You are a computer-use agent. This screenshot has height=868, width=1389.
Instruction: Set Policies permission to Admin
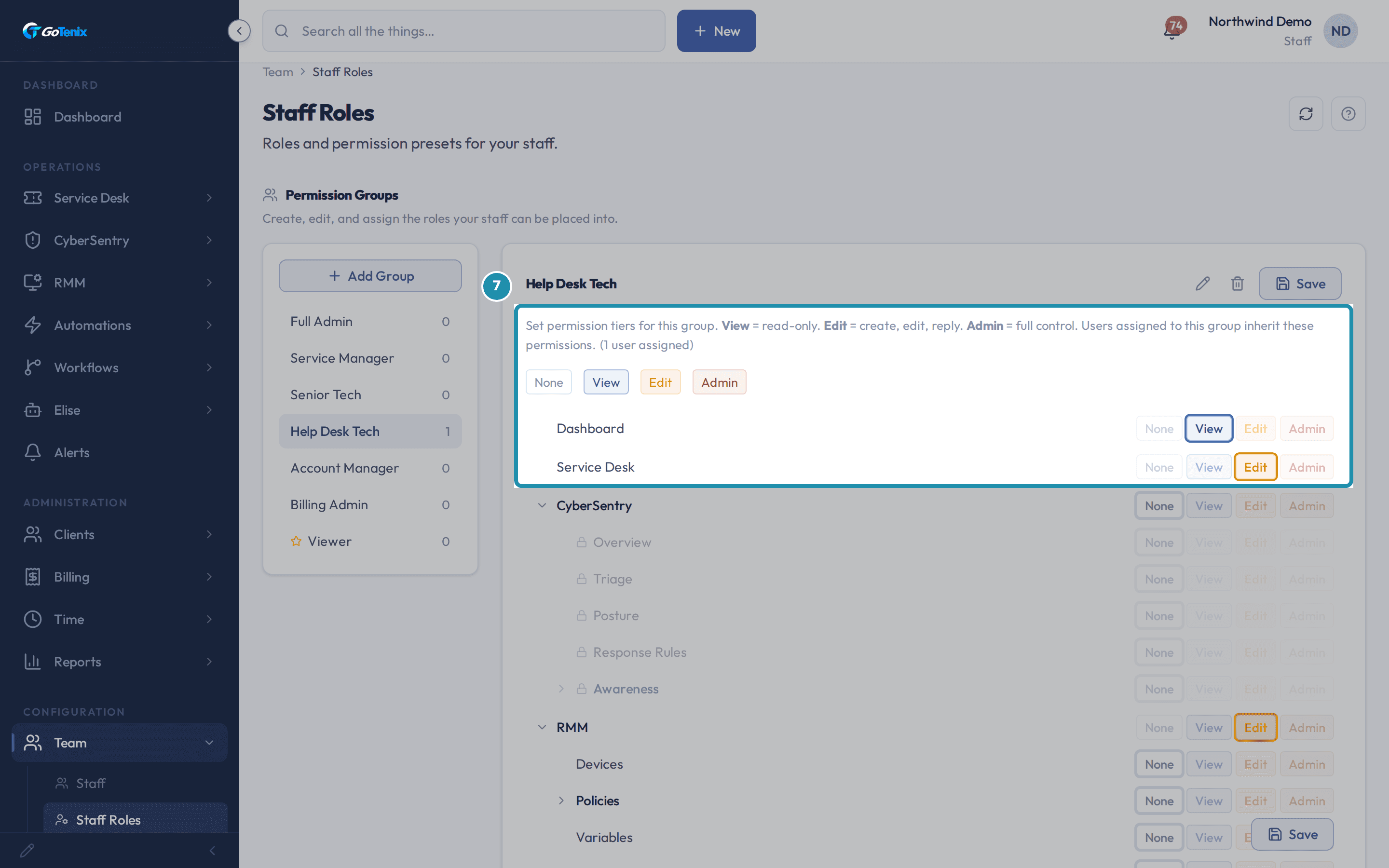pyautogui.click(x=1307, y=801)
